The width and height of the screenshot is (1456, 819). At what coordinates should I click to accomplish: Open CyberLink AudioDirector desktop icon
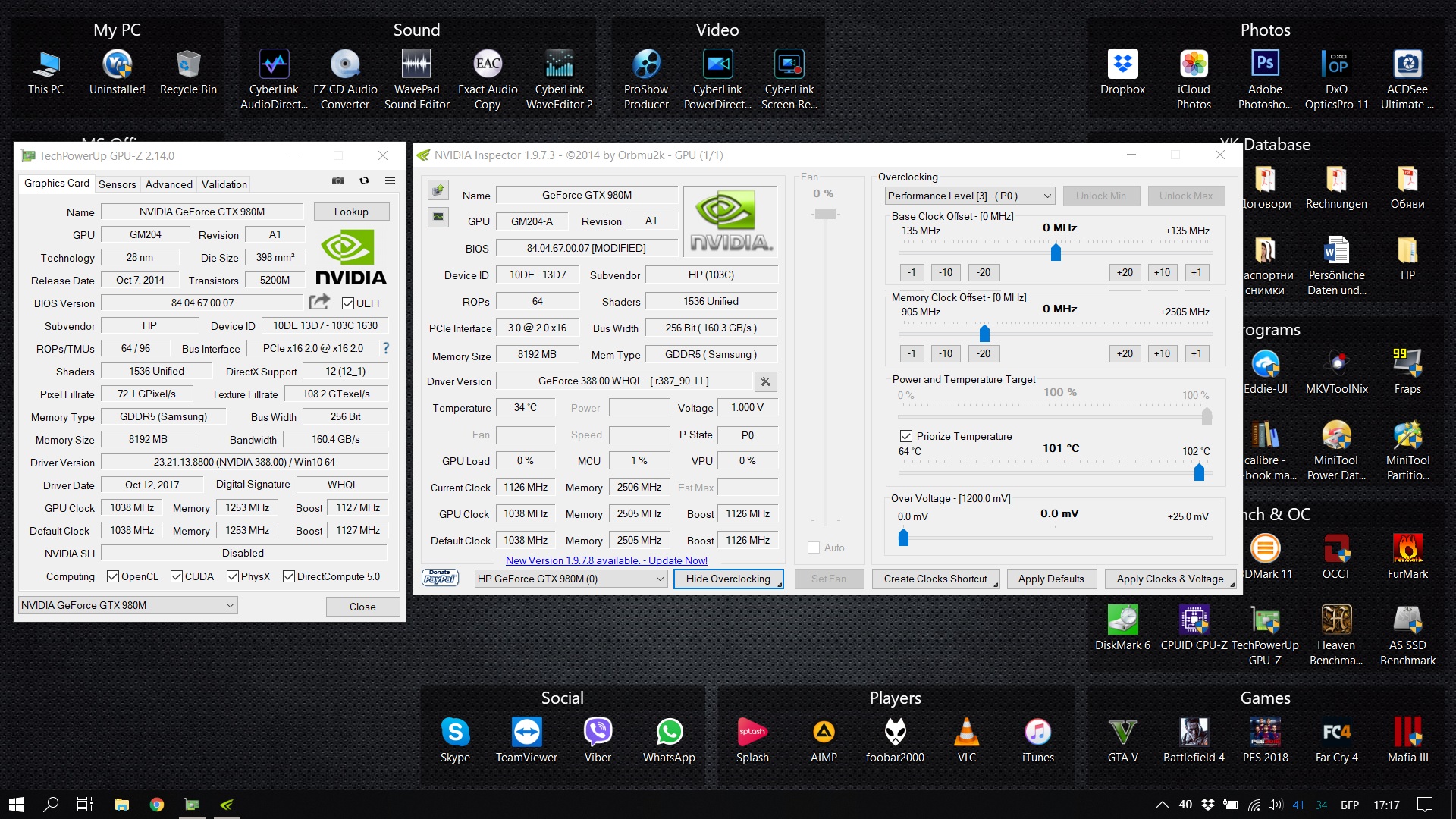(x=274, y=79)
